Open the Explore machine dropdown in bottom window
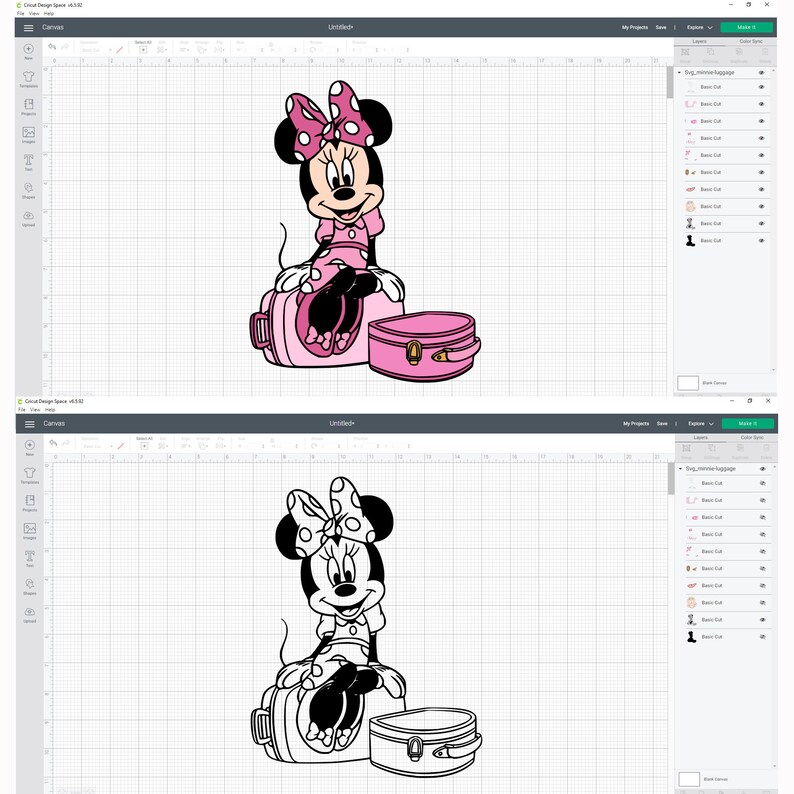Screen dimensions: 794x794 point(700,423)
